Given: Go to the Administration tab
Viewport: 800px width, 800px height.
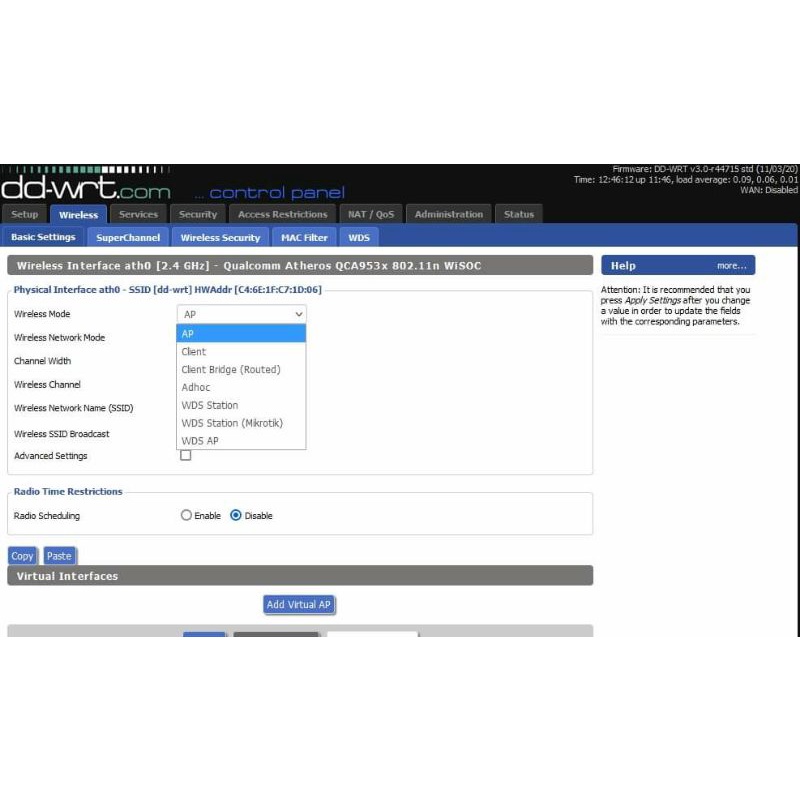Looking at the screenshot, I should click(x=449, y=214).
